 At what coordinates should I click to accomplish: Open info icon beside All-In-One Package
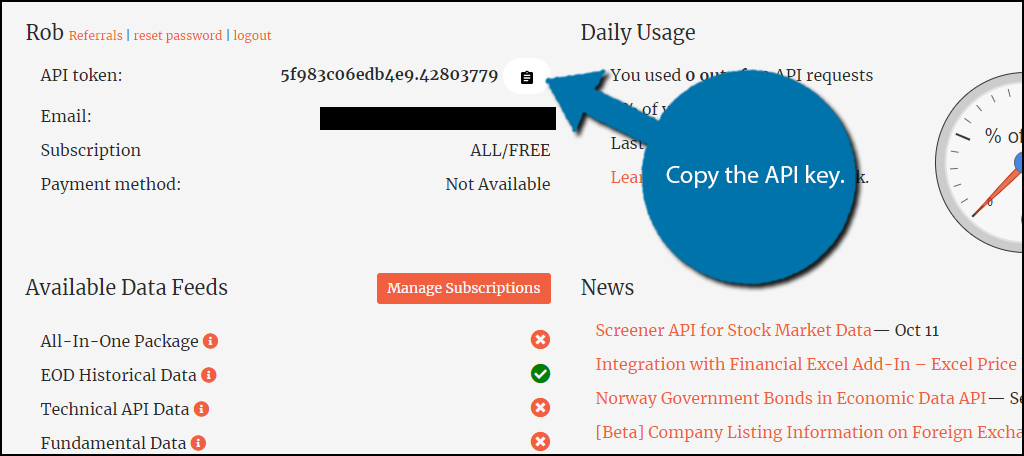(x=210, y=341)
